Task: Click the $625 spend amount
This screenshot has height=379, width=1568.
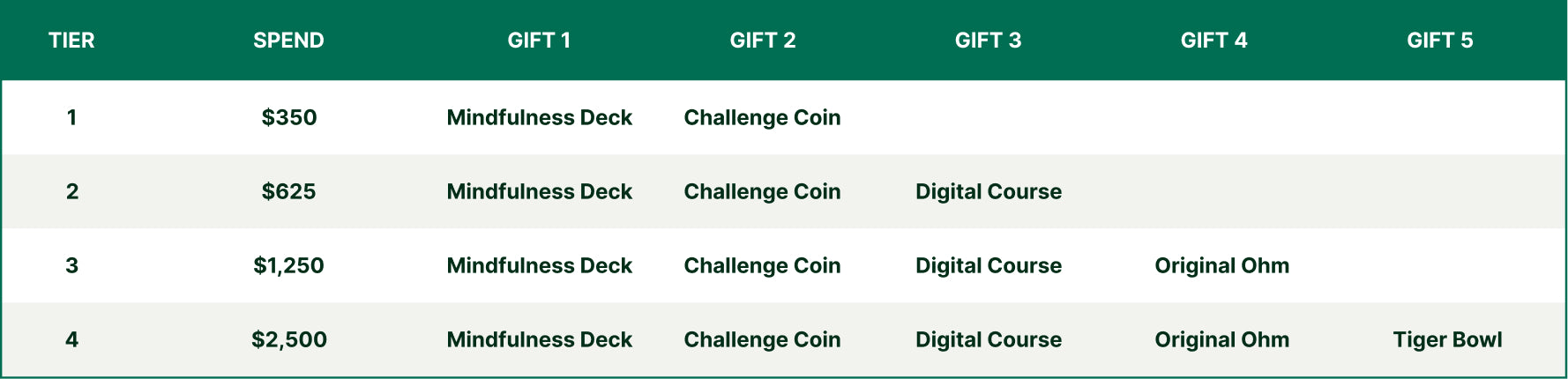Action: coord(288,191)
